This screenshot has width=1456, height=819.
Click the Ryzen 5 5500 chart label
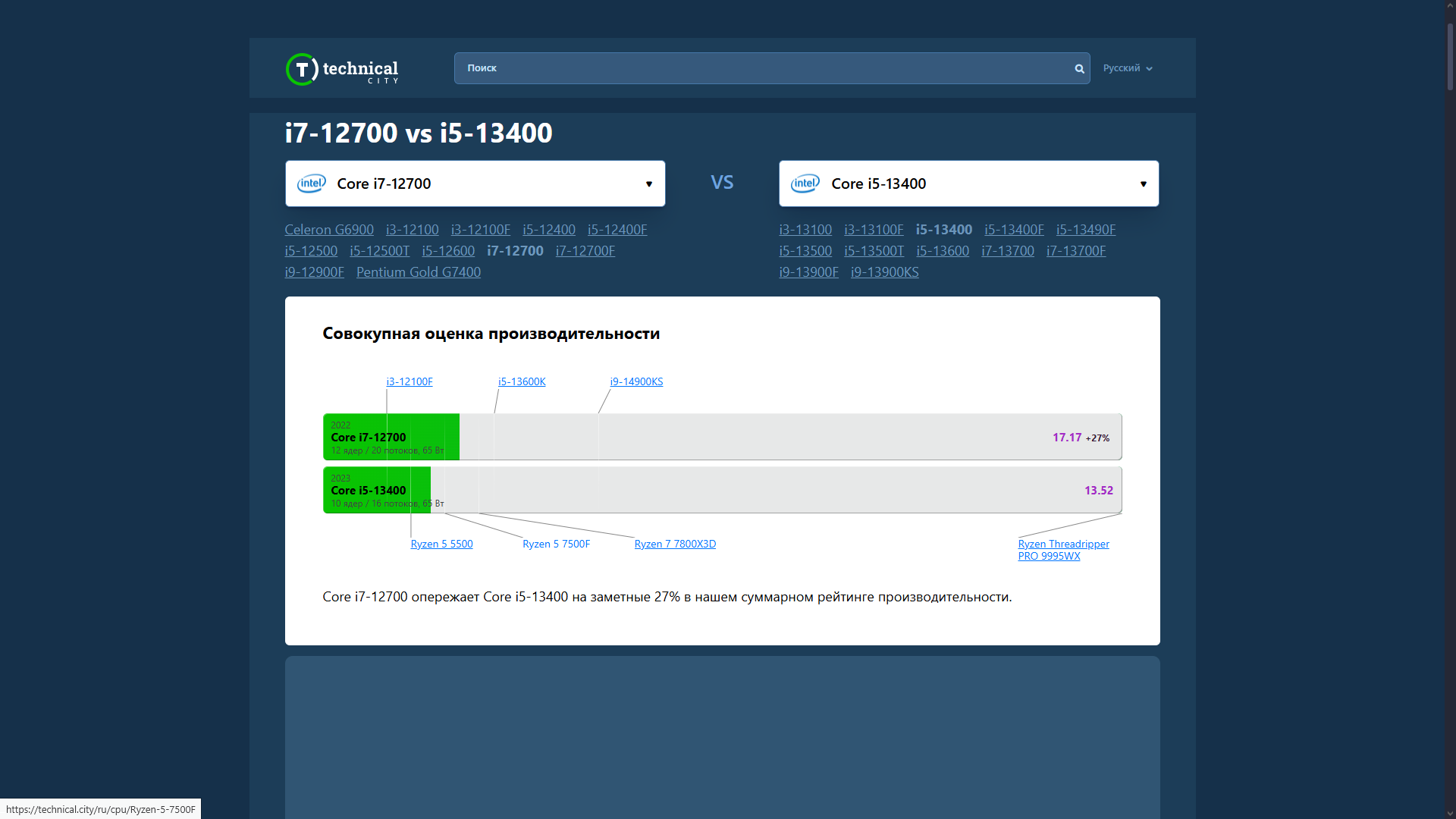(441, 544)
